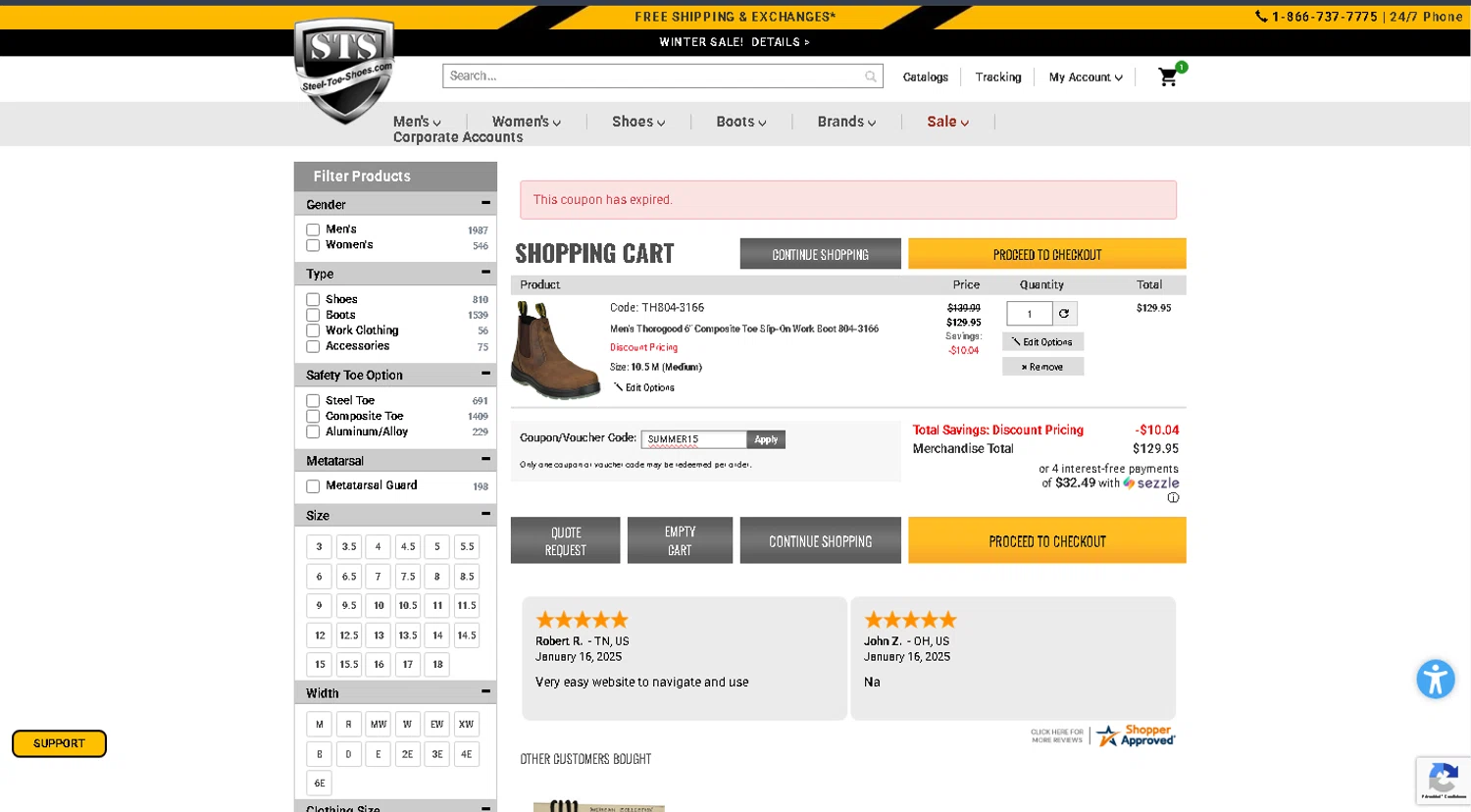Check the Men's gender filter
Viewport: 1471px width, 812px height.
pos(313,229)
